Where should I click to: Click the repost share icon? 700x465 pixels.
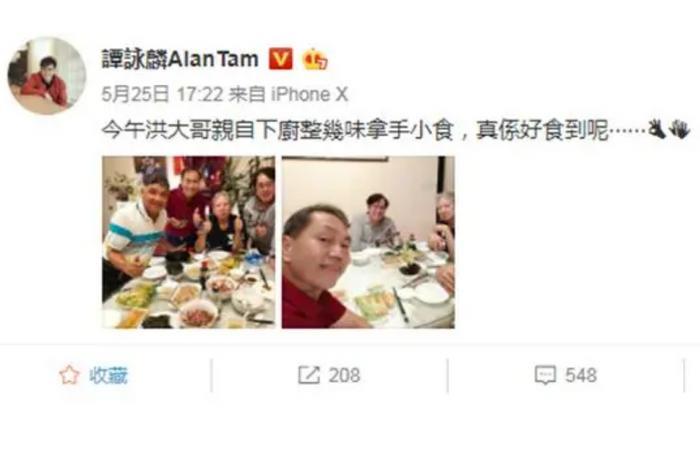pos(309,375)
